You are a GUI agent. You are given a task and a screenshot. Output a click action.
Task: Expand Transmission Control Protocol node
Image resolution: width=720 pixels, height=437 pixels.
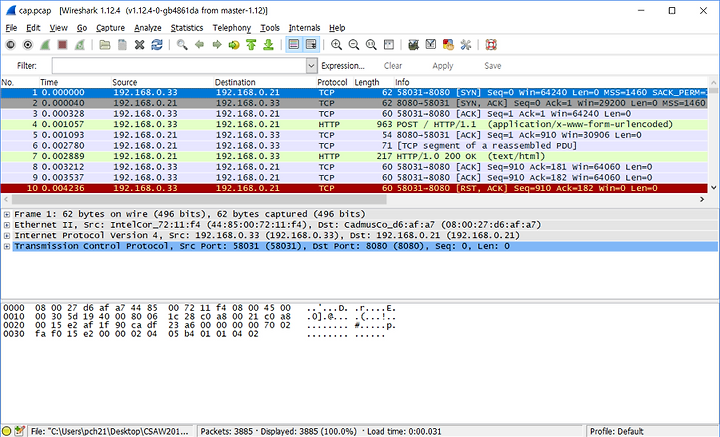pyautogui.click(x=7, y=246)
